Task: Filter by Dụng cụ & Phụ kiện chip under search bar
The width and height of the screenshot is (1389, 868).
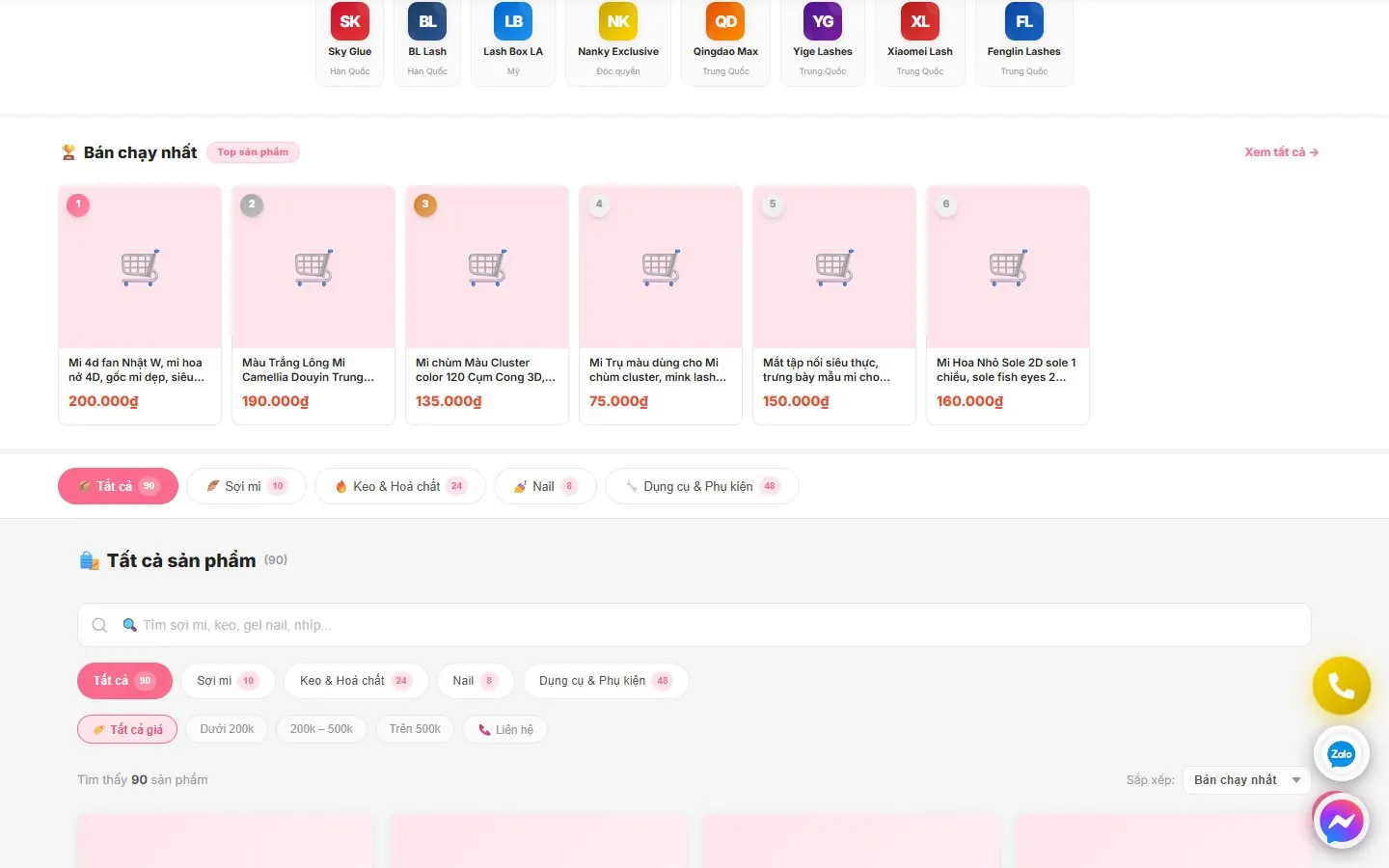Action: point(606,681)
